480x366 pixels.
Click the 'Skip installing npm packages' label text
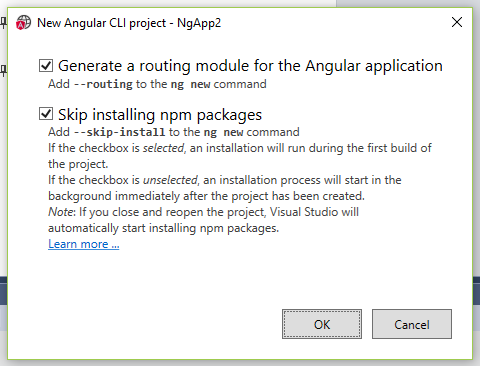point(160,115)
